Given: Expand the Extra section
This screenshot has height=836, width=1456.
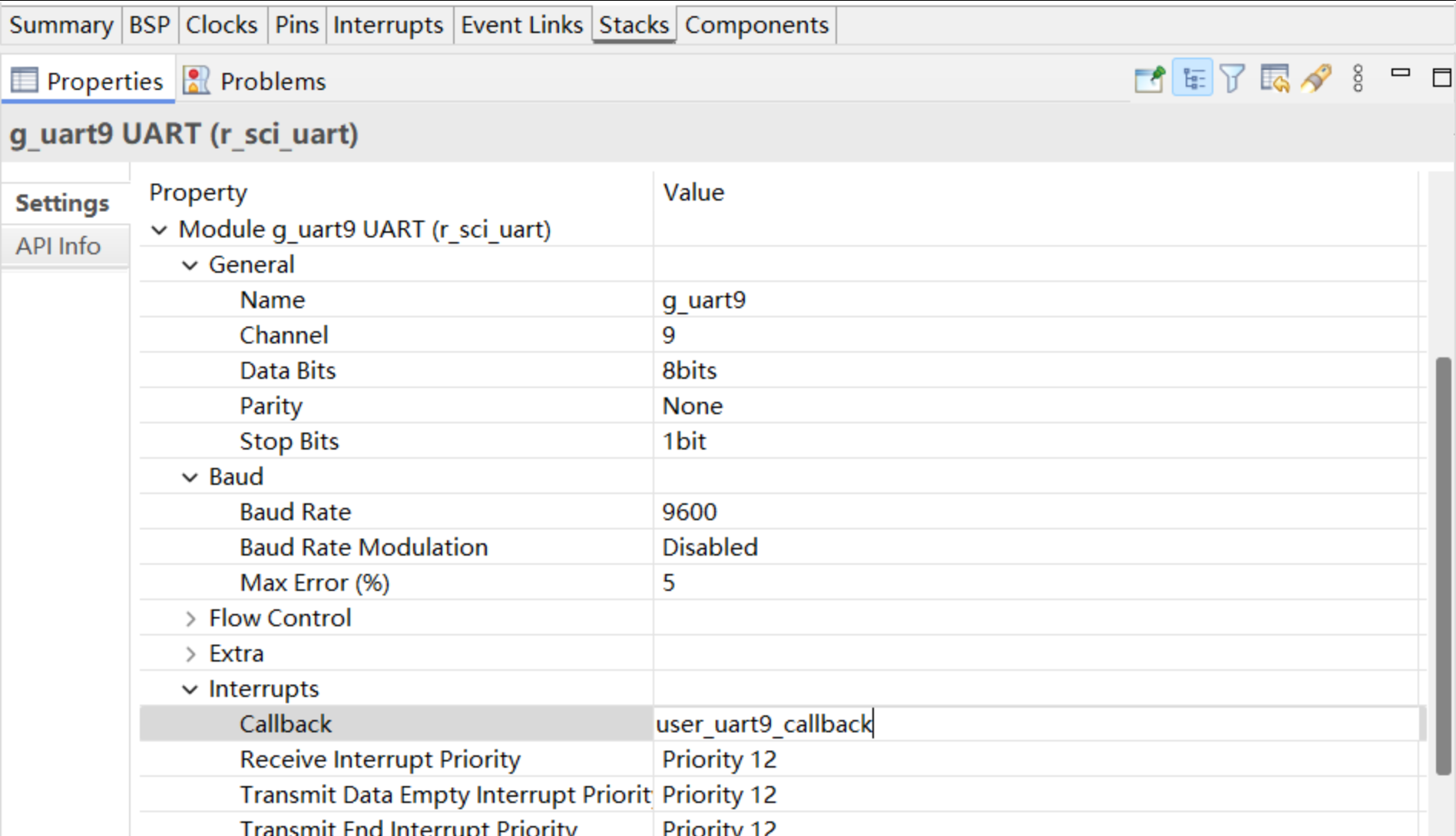Looking at the screenshot, I should pyautogui.click(x=190, y=654).
